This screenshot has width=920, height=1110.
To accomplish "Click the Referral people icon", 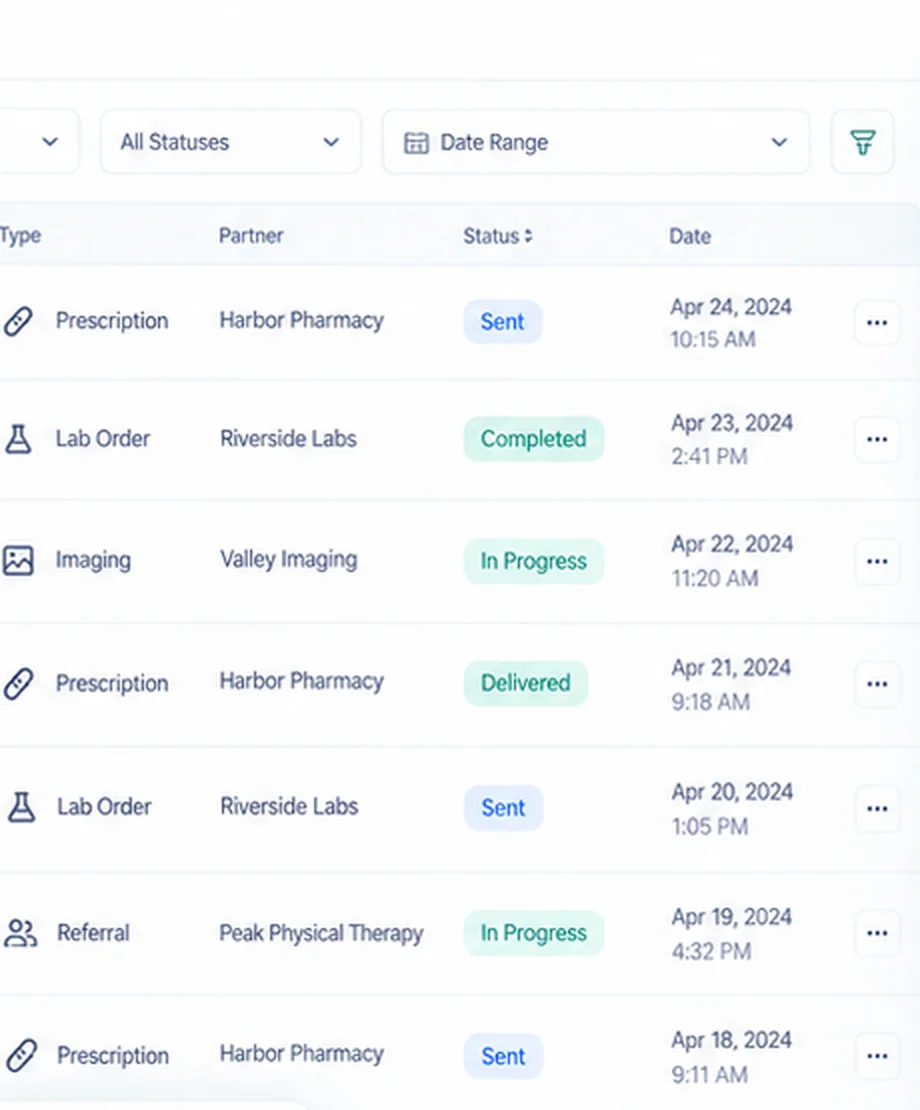I will pyautogui.click(x=21, y=933).
